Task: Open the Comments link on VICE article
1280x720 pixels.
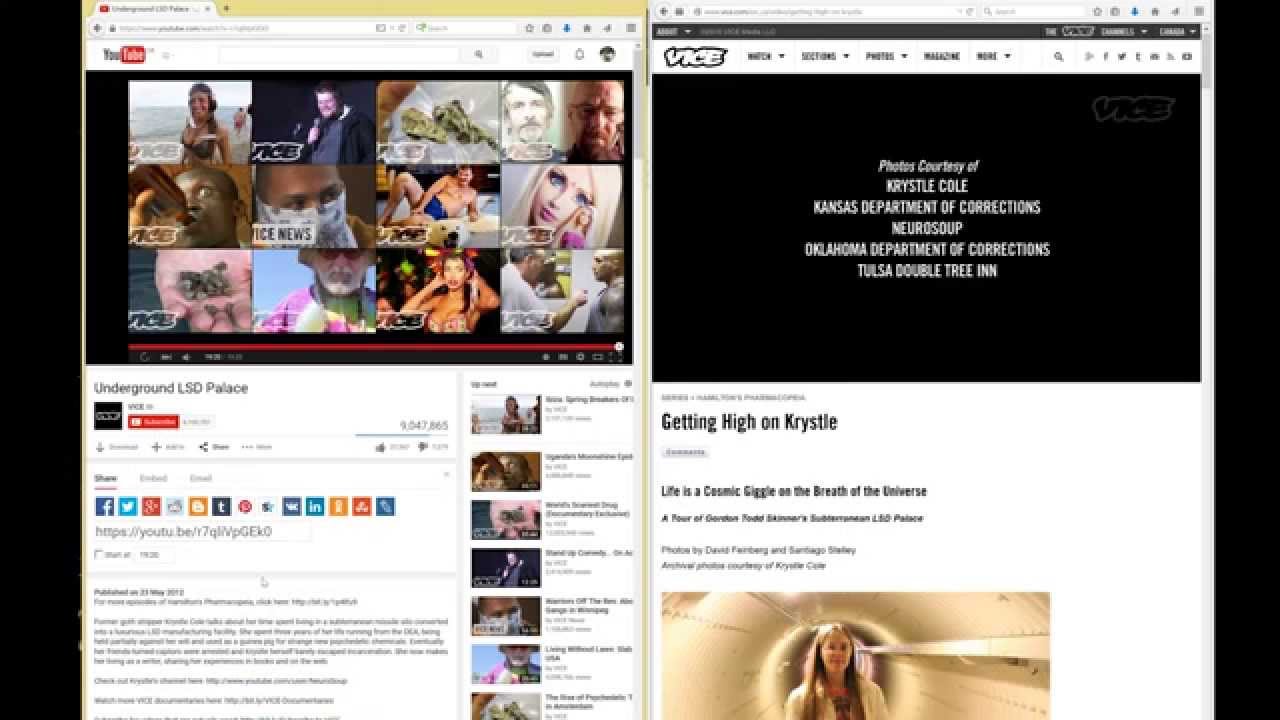Action: (685, 452)
